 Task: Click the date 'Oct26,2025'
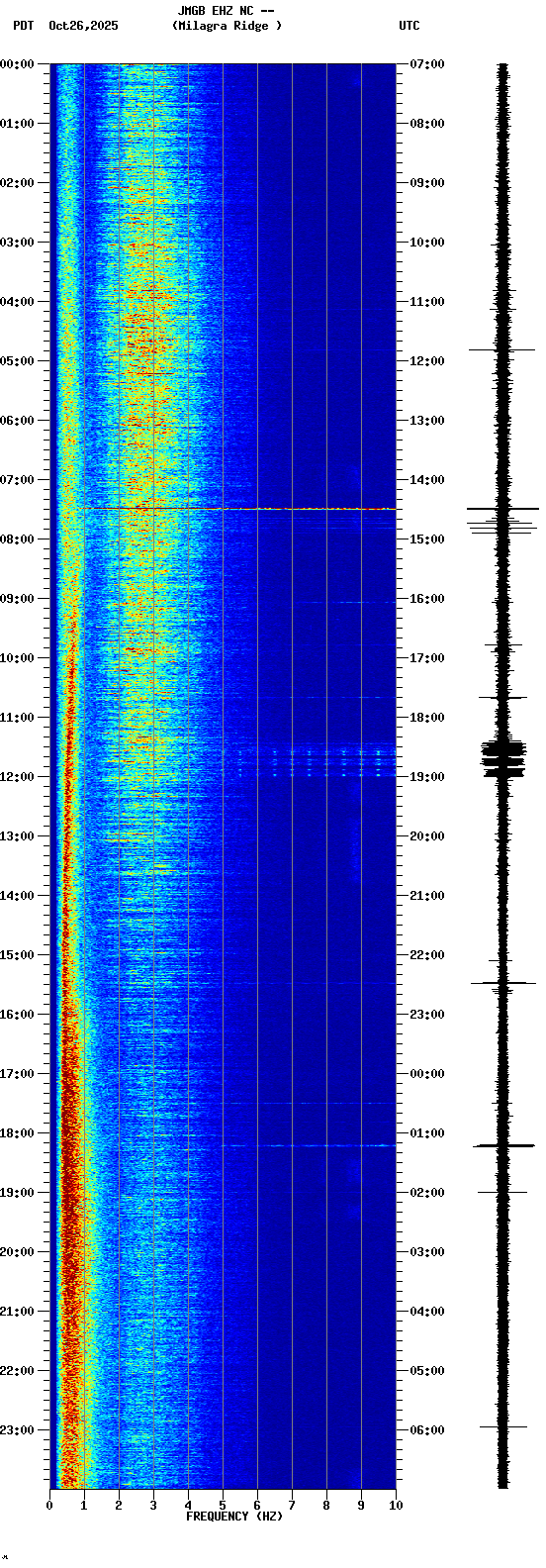[x=83, y=26]
